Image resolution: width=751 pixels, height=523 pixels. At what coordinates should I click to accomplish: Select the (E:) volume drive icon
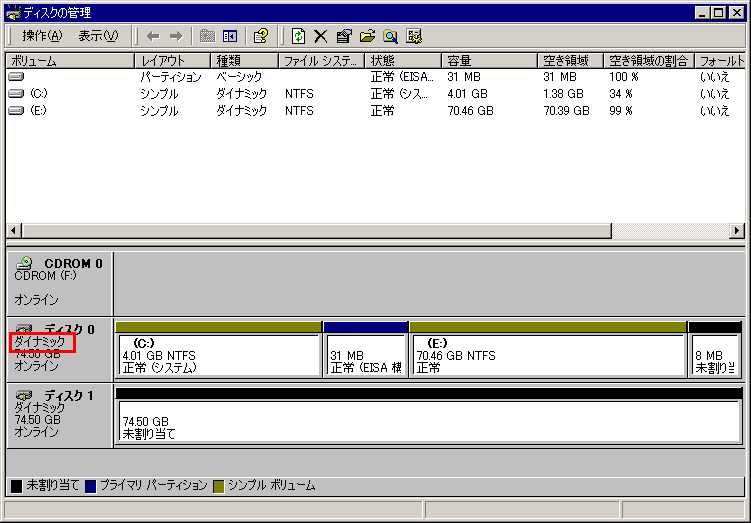click(x=16, y=111)
